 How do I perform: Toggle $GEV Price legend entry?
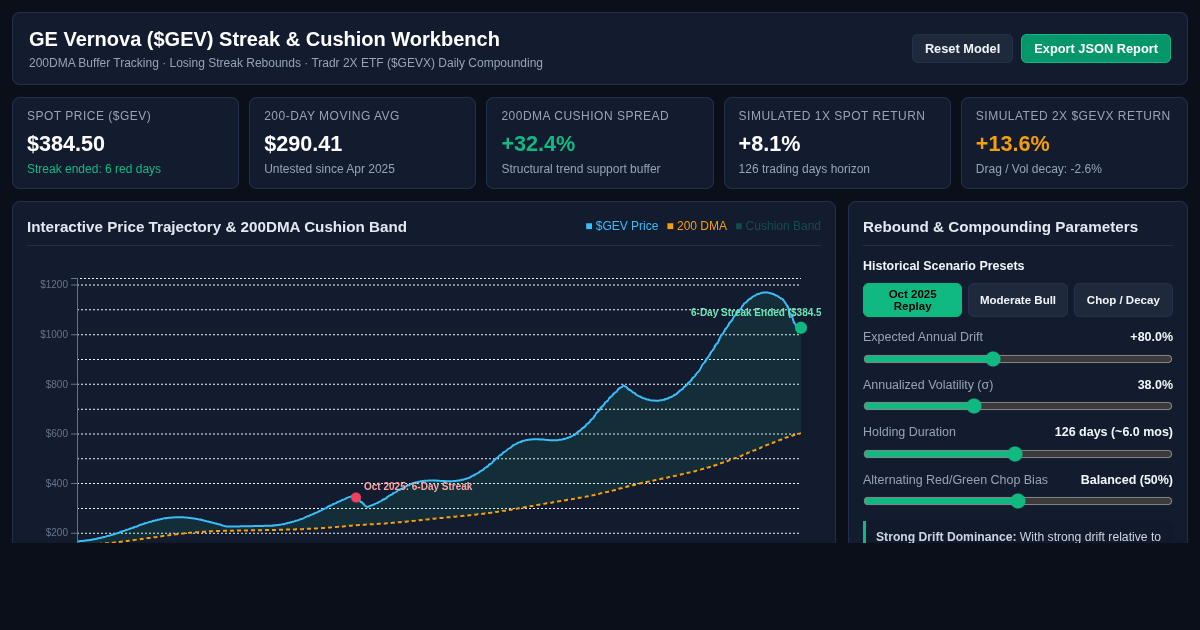(622, 226)
